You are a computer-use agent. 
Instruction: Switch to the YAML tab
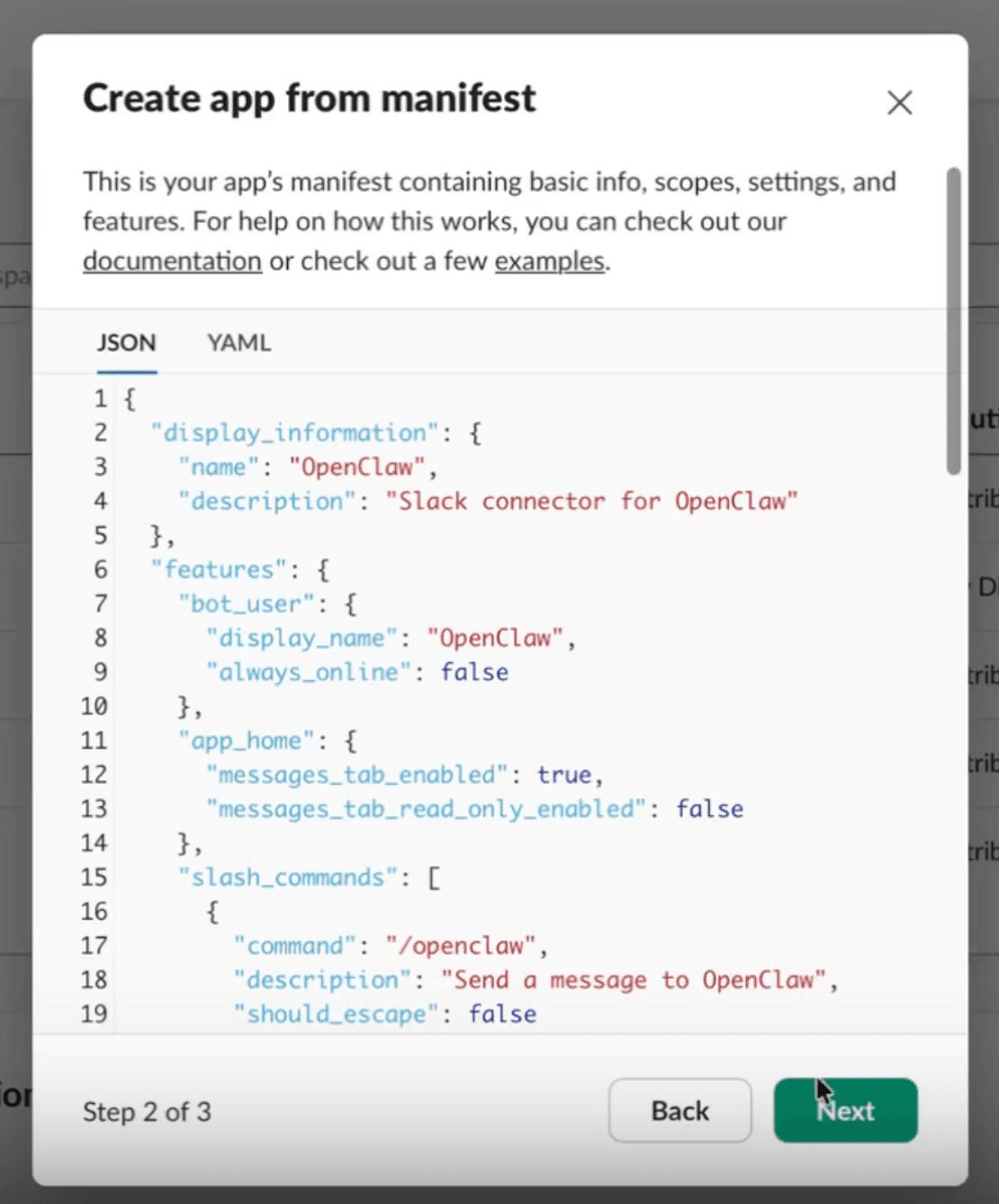(x=238, y=343)
